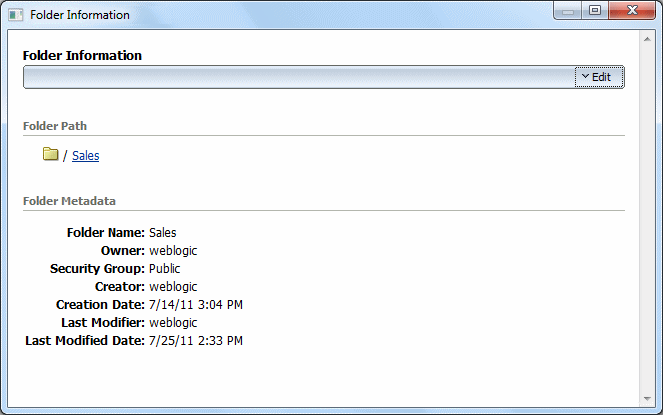Click the Creation Date value 7/14/11 3:04 PM

tap(196, 305)
